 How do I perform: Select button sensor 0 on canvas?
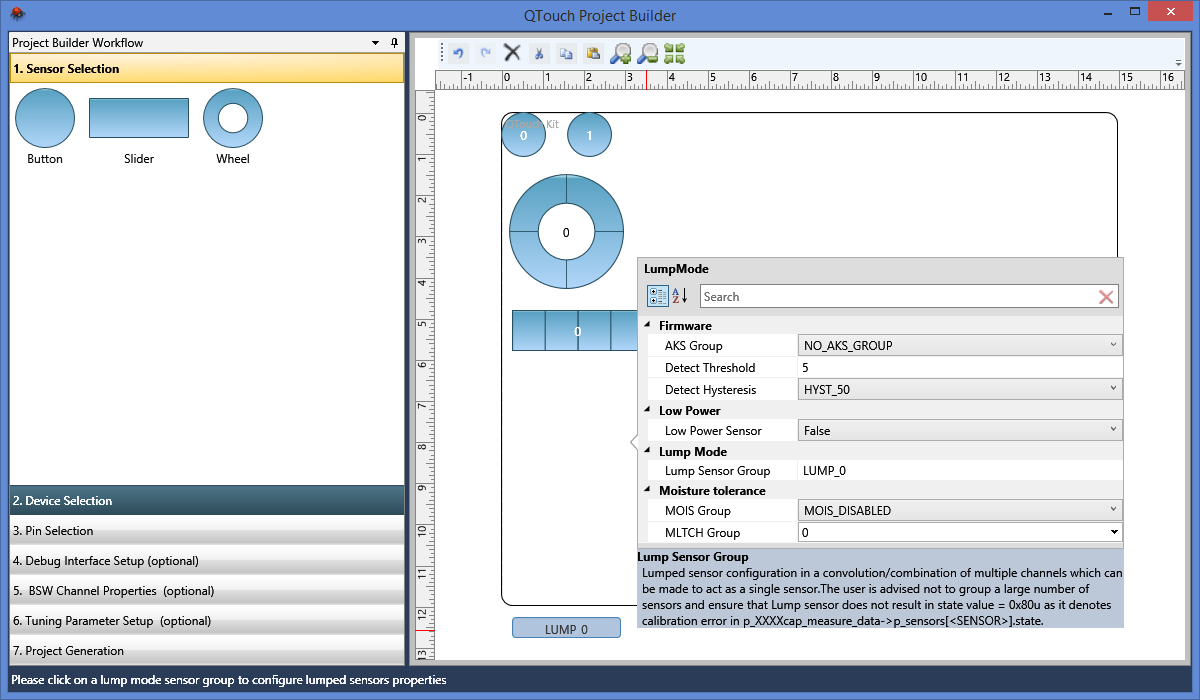pyautogui.click(x=523, y=135)
